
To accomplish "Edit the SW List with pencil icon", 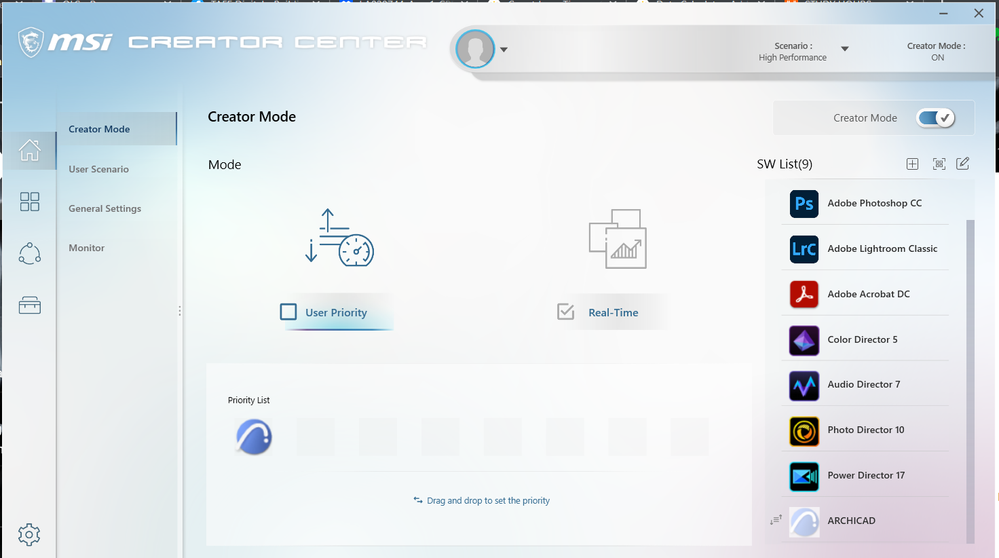I will (963, 164).
